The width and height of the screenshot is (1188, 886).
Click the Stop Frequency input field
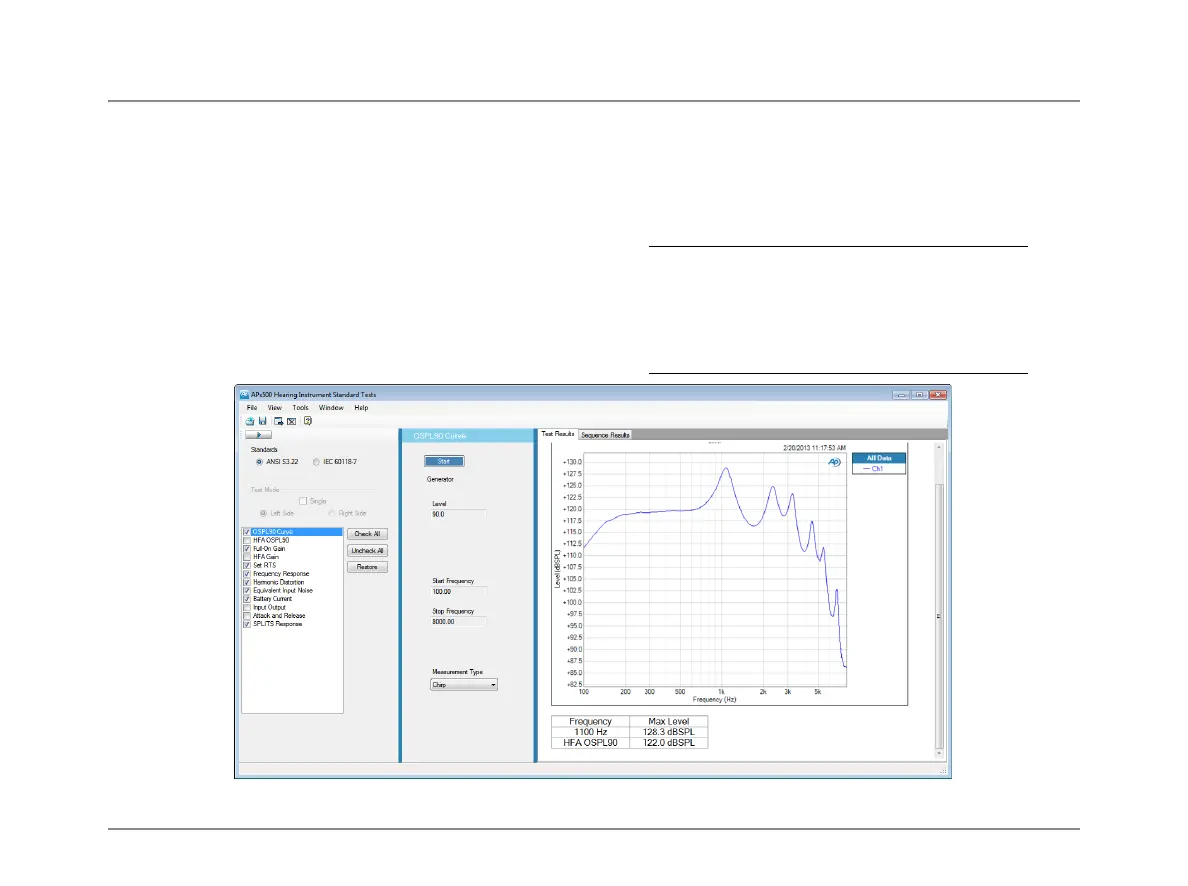458,621
